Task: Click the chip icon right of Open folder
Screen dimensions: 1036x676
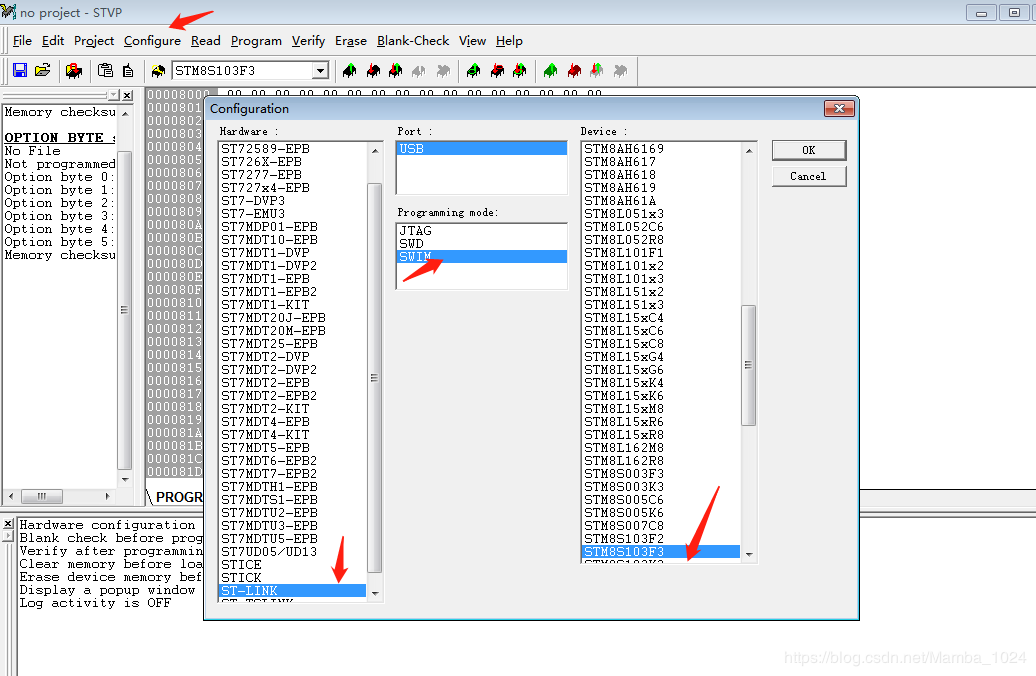Action: coord(74,70)
